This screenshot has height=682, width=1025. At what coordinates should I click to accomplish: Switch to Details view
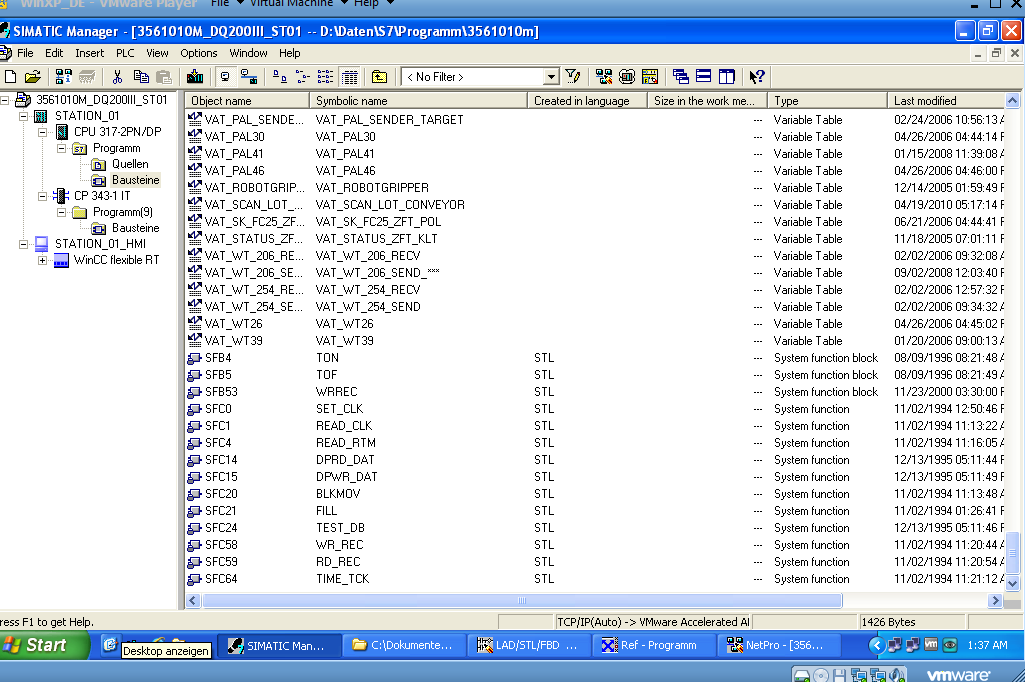350,77
